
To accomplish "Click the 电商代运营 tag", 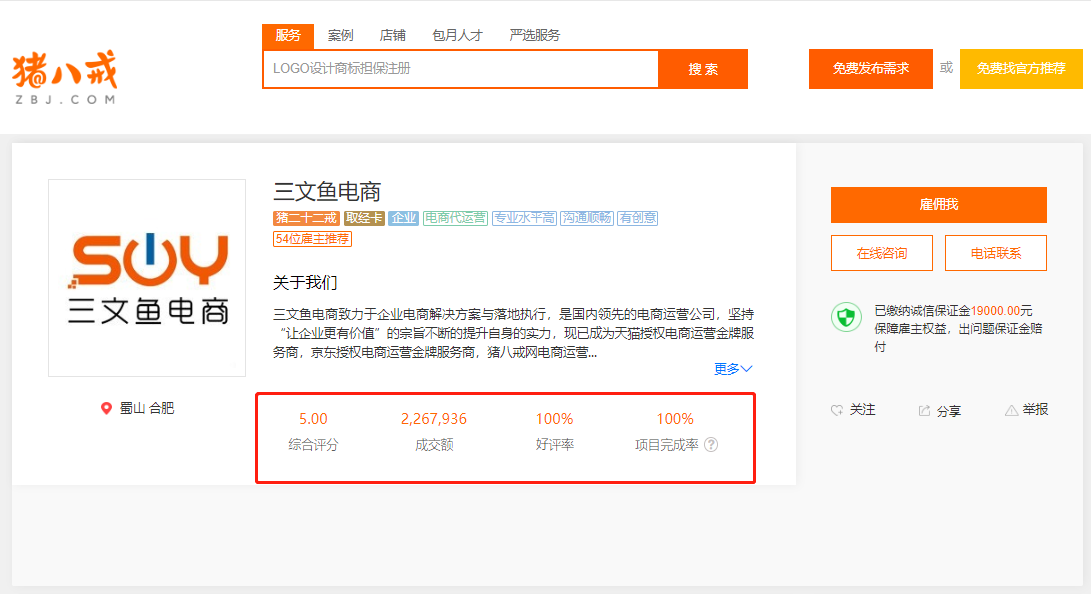I will pyautogui.click(x=455, y=218).
